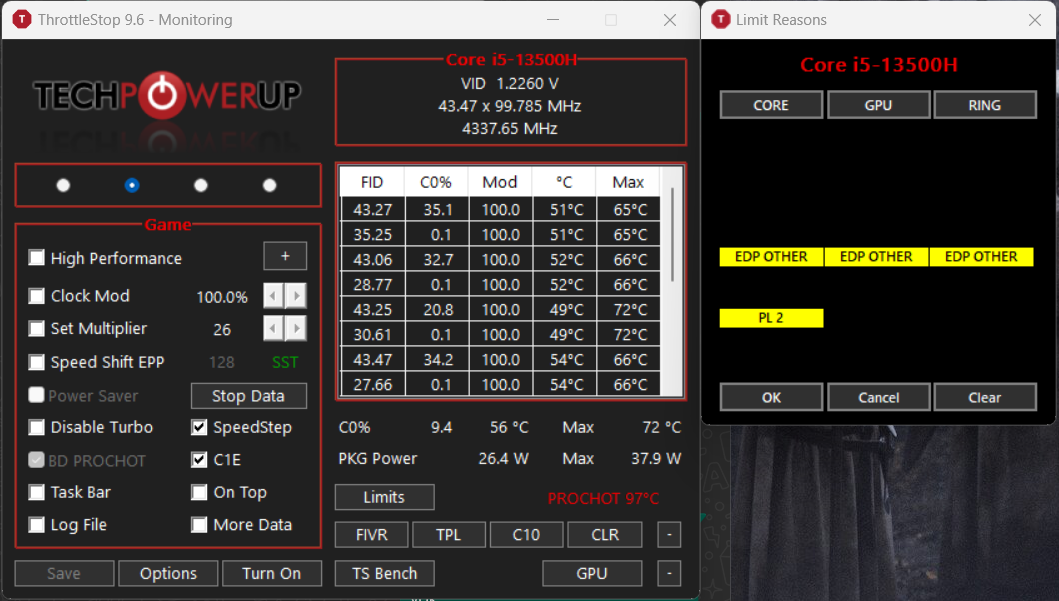Image resolution: width=1059 pixels, height=601 pixels.
Task: Click the RING button in Limit Reasons
Action: (985, 105)
